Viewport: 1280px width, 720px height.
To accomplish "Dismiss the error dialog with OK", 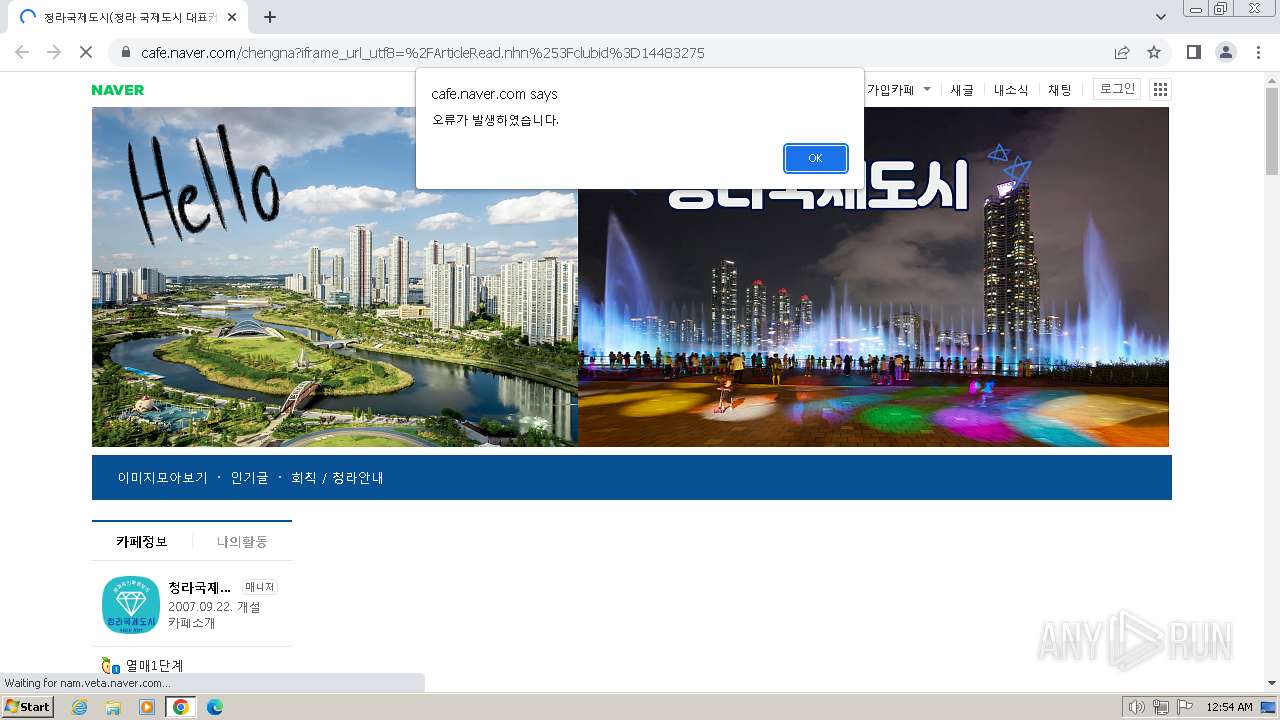I will coord(815,158).
